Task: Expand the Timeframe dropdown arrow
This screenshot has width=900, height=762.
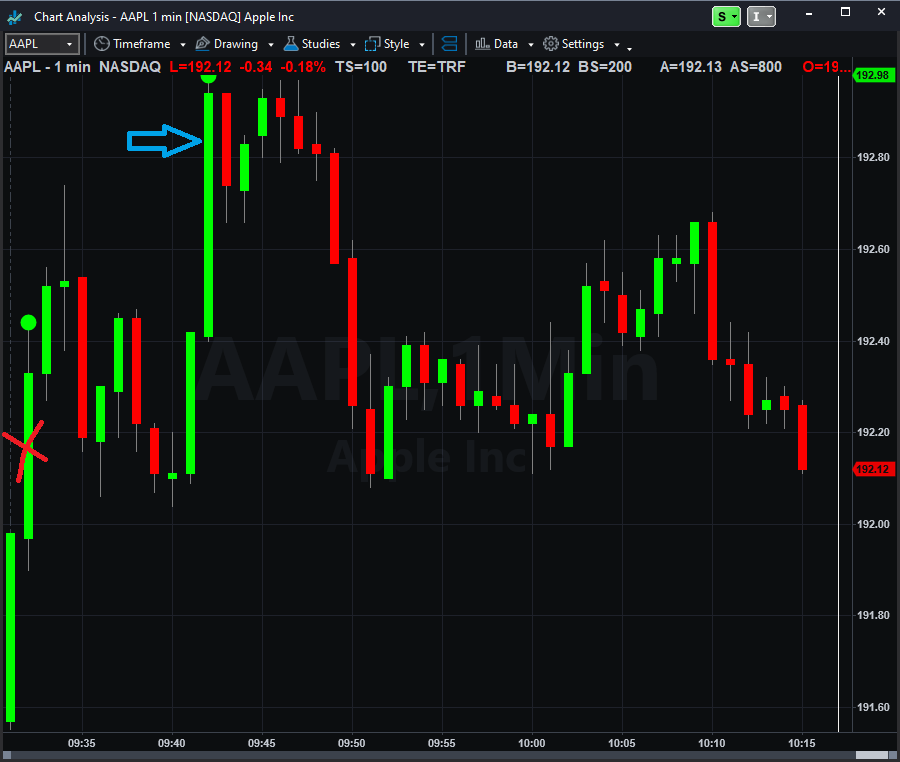Action: [183, 45]
